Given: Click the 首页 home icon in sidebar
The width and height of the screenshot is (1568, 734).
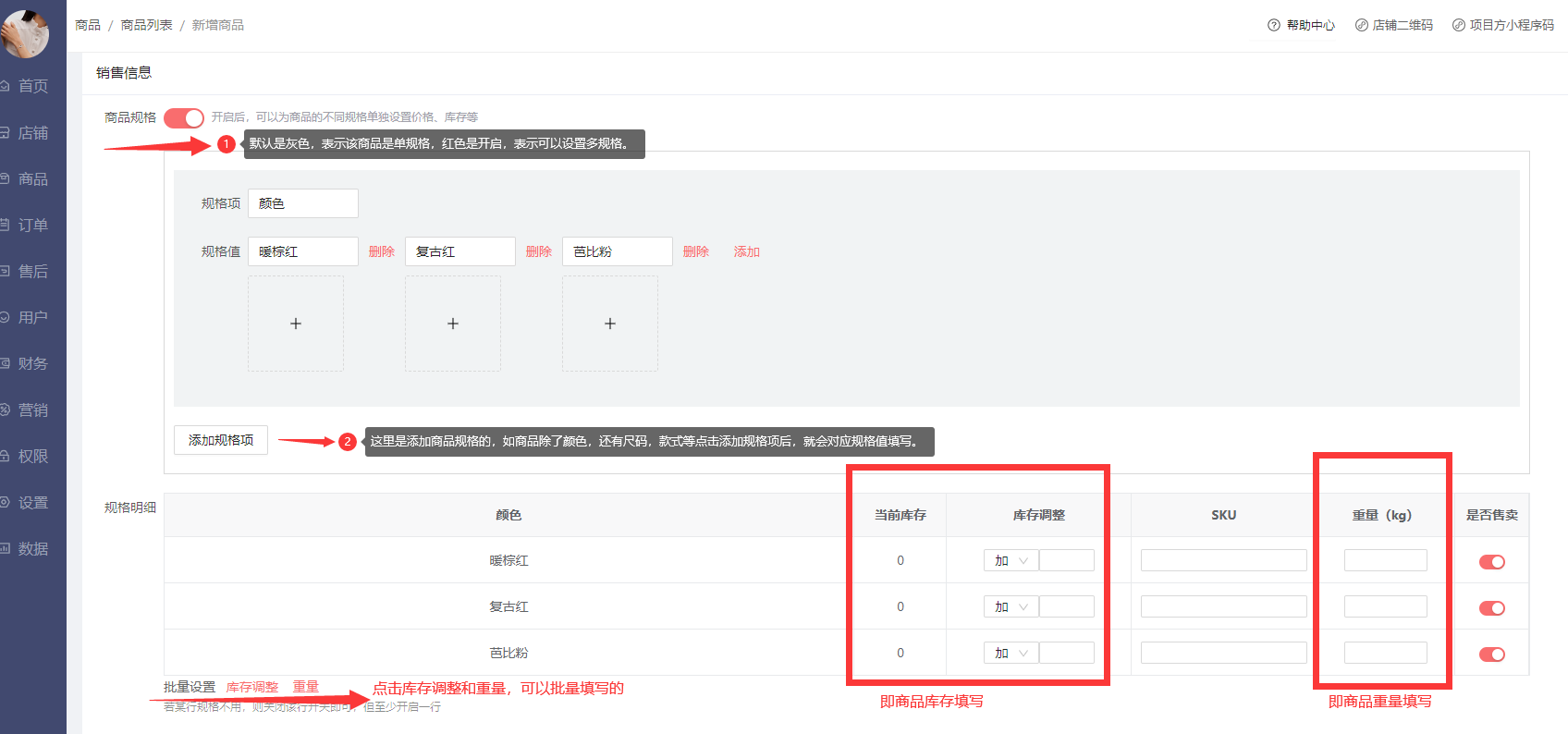Looking at the screenshot, I should pos(6,86).
